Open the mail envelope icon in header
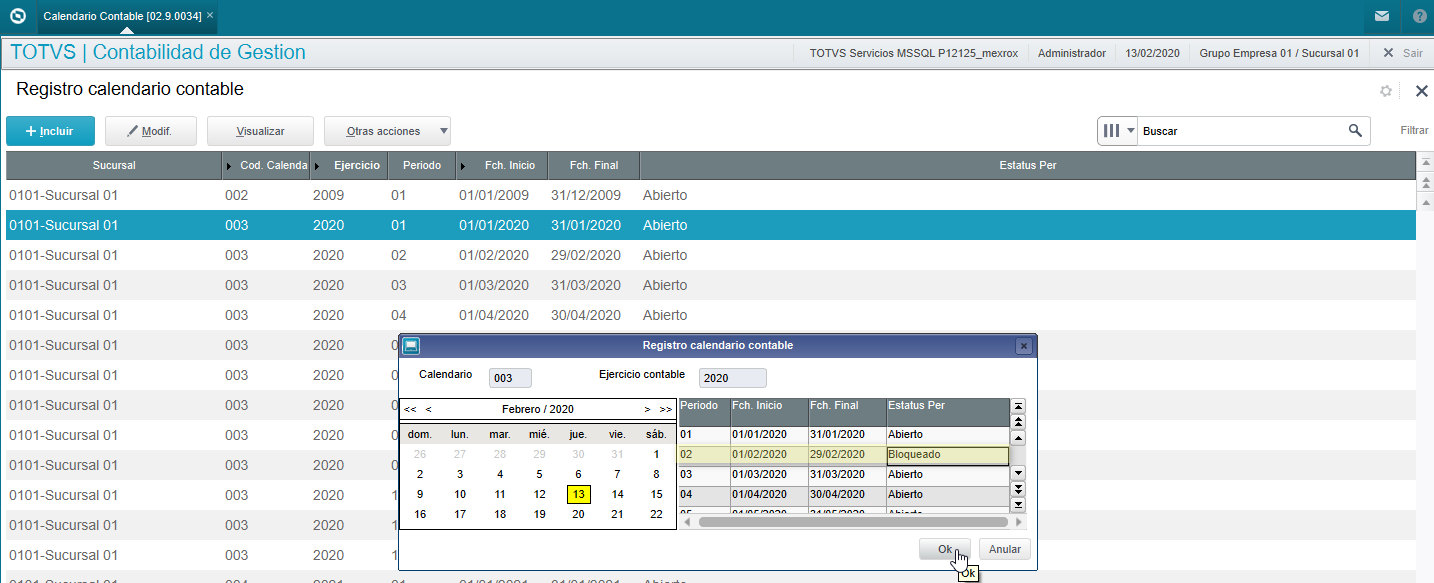Screen dimensions: 1434x583 click(1381, 16)
